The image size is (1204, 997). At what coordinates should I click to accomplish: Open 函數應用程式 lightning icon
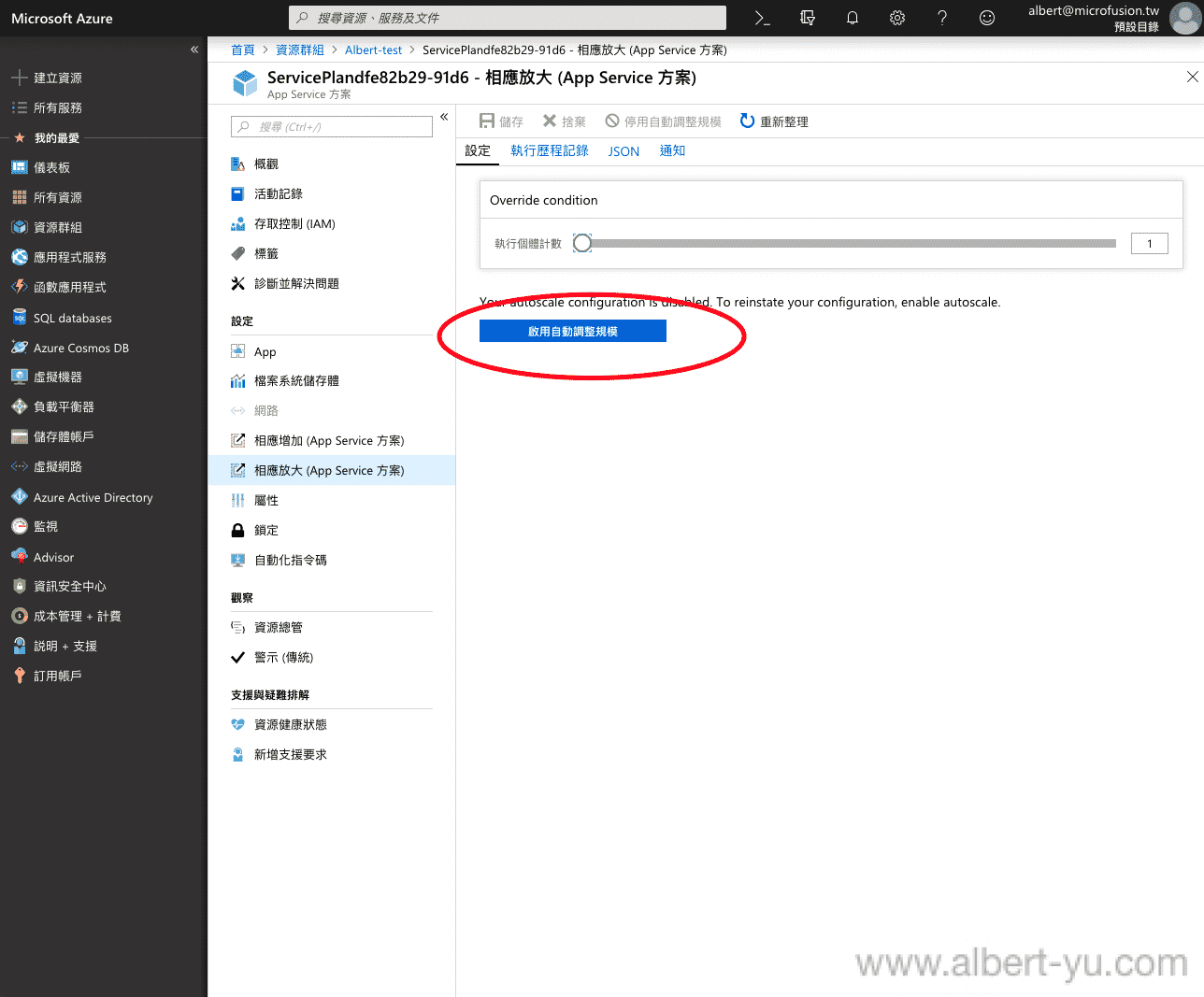pos(19,287)
